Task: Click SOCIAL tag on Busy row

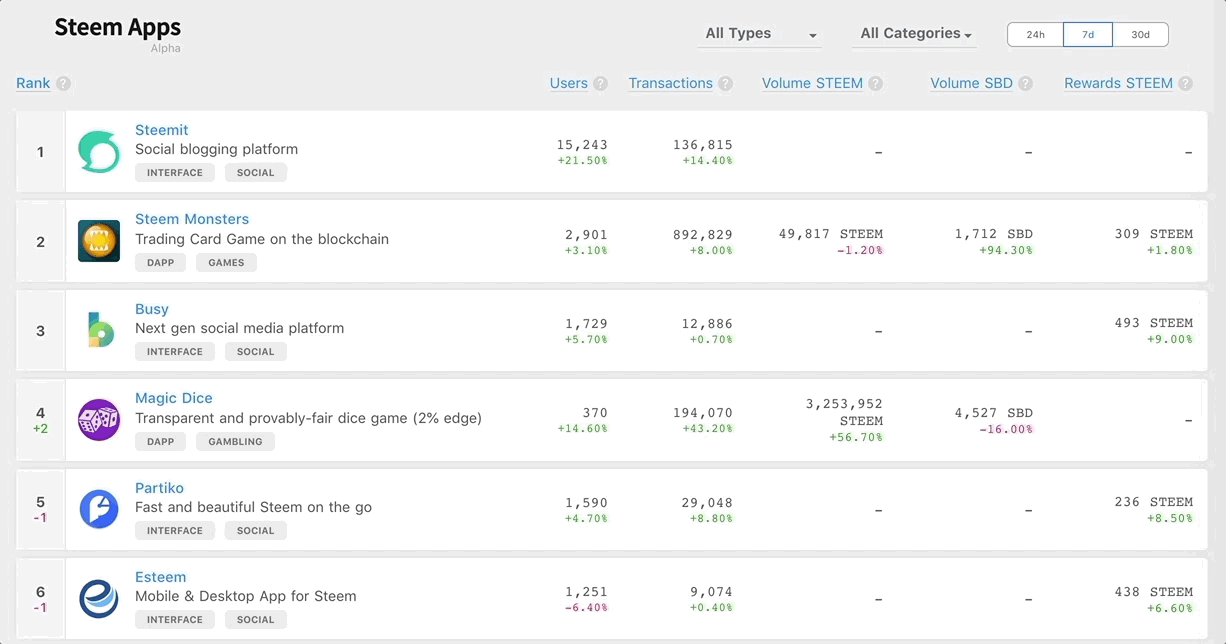Action: 256,352
